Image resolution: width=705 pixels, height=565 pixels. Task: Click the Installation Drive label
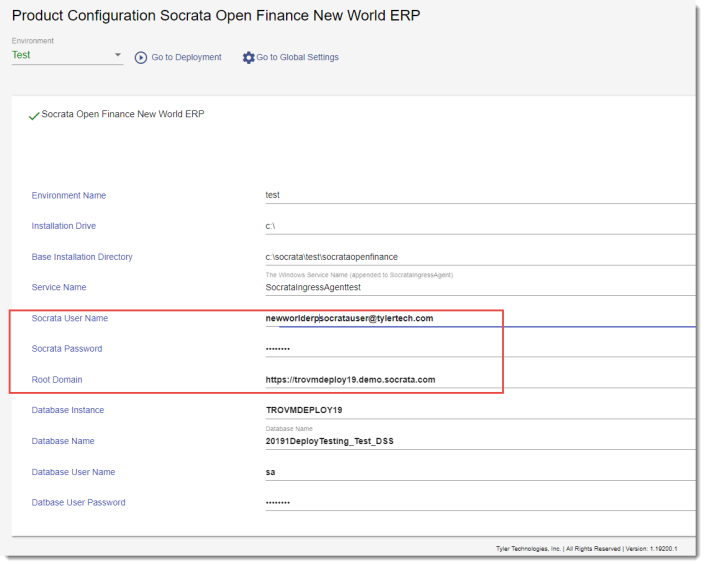[64, 226]
